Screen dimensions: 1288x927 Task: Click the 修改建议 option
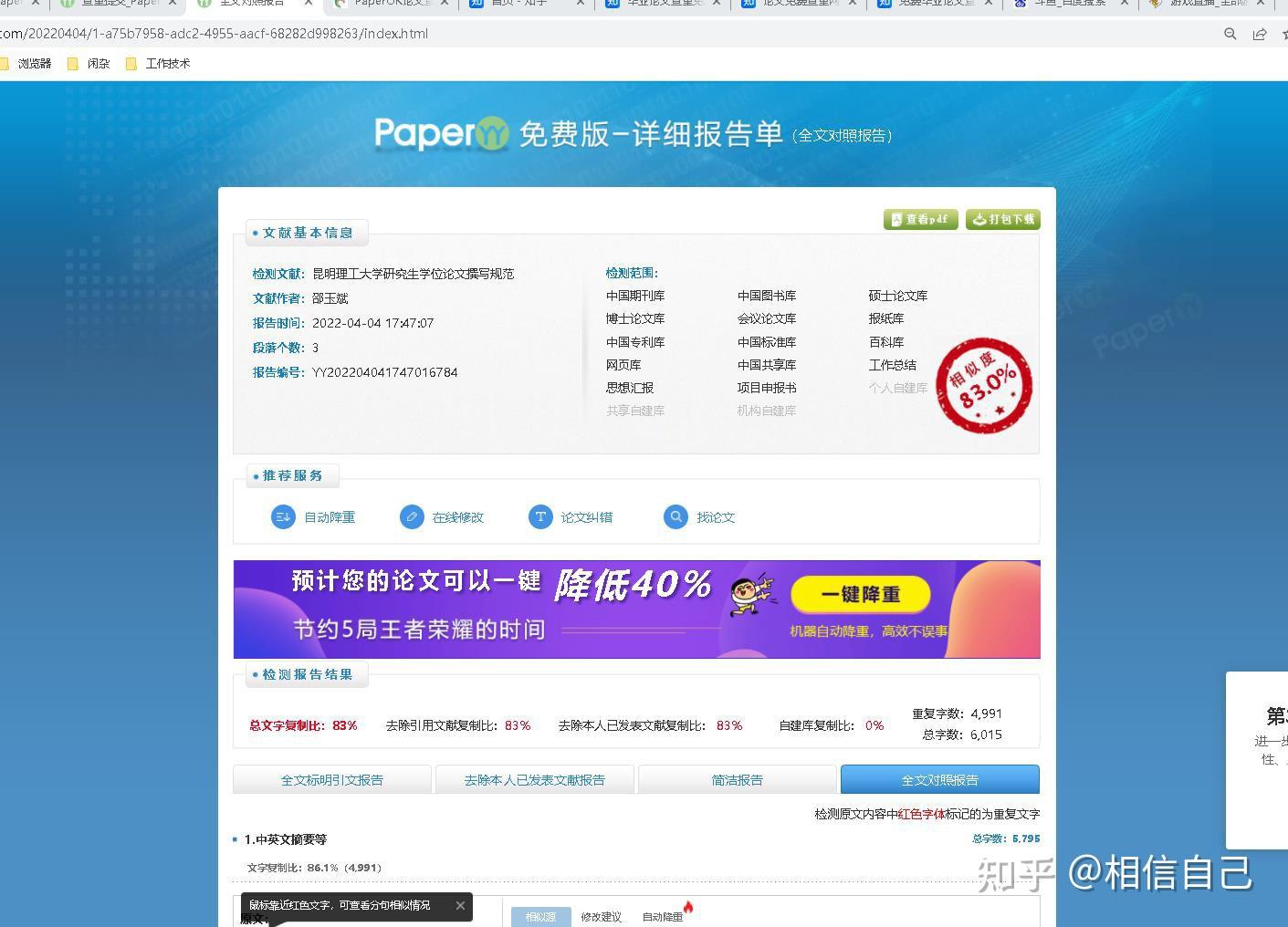[x=601, y=916]
